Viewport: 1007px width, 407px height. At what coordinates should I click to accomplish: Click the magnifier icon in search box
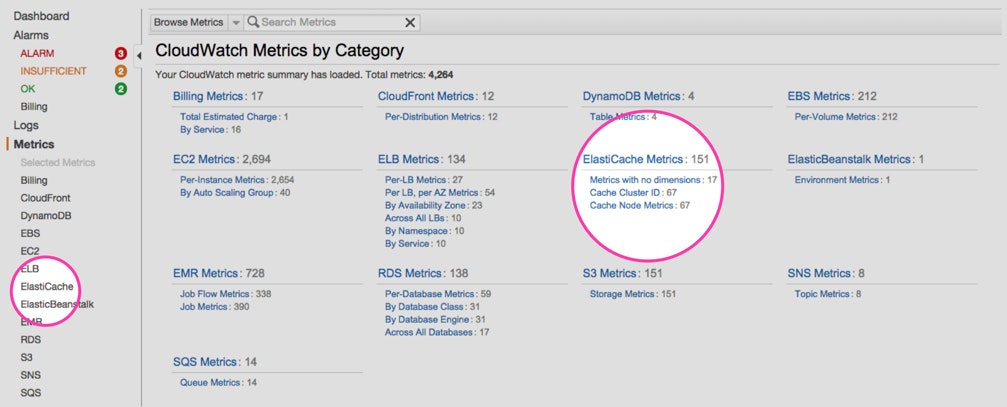pos(253,22)
